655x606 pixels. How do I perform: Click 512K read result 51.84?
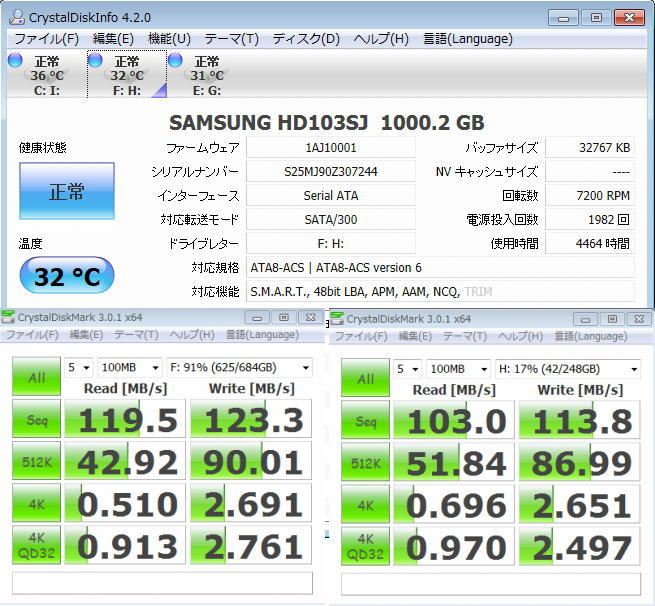454,462
